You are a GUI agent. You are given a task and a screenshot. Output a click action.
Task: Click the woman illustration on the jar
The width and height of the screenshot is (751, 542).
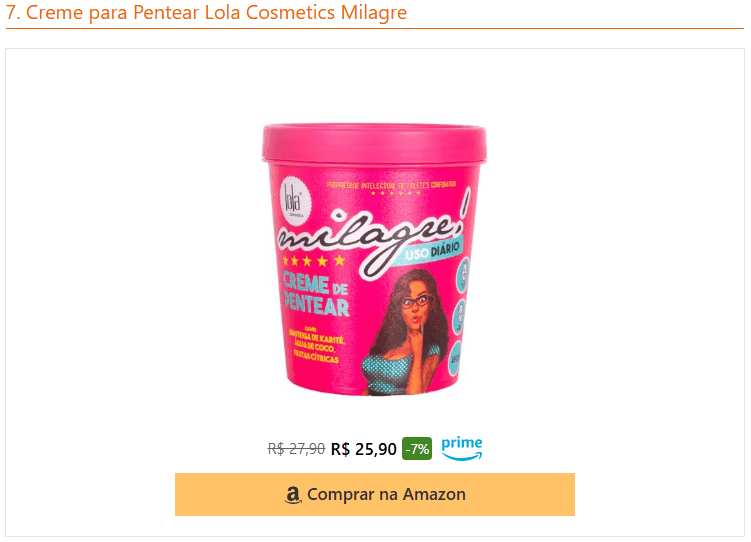(x=407, y=332)
